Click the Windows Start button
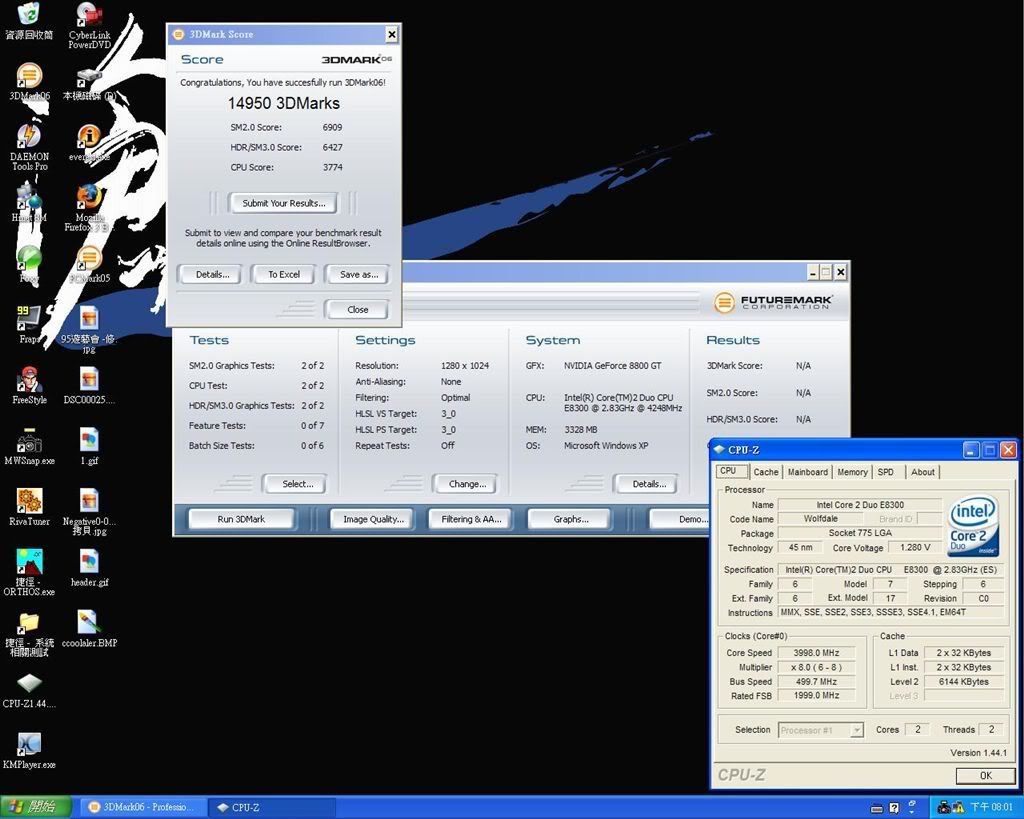 37,807
